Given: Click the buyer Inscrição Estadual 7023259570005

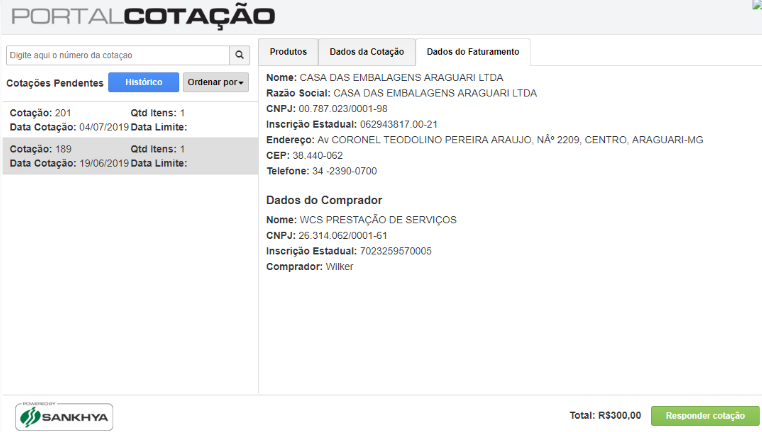Looking at the screenshot, I should tap(396, 251).
